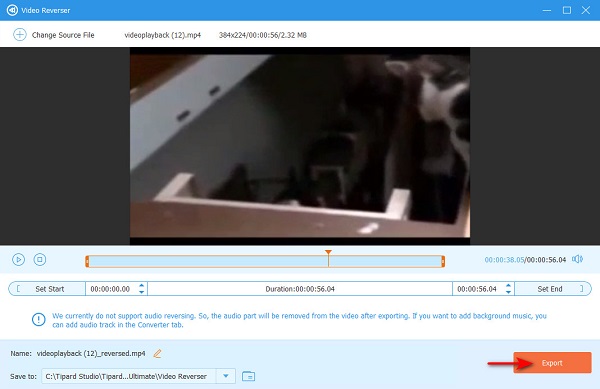The height and width of the screenshot is (389, 600).
Task: Click the Set End button
Action: coord(553,289)
